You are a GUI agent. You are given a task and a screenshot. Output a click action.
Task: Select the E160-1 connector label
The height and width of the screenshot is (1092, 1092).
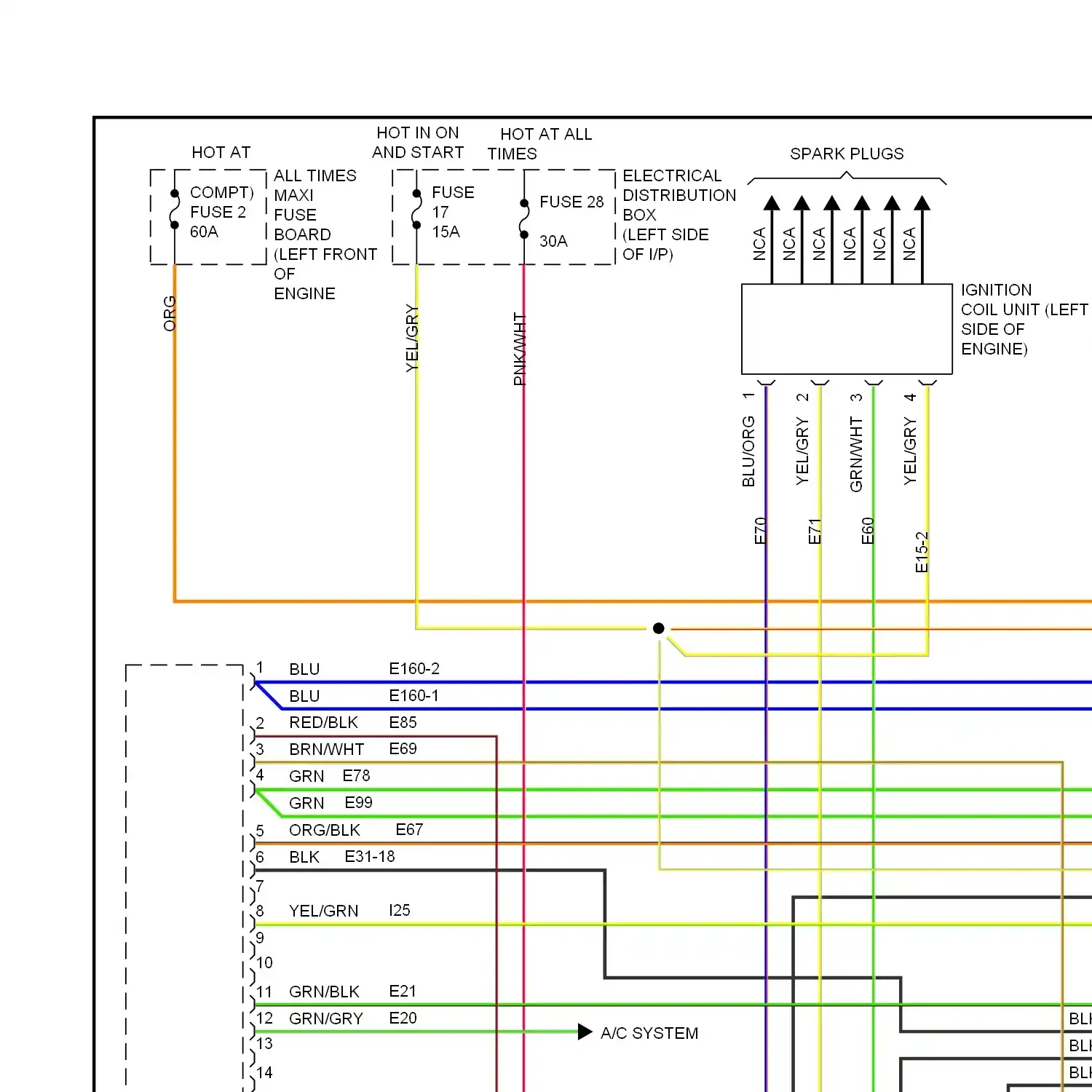pos(414,695)
